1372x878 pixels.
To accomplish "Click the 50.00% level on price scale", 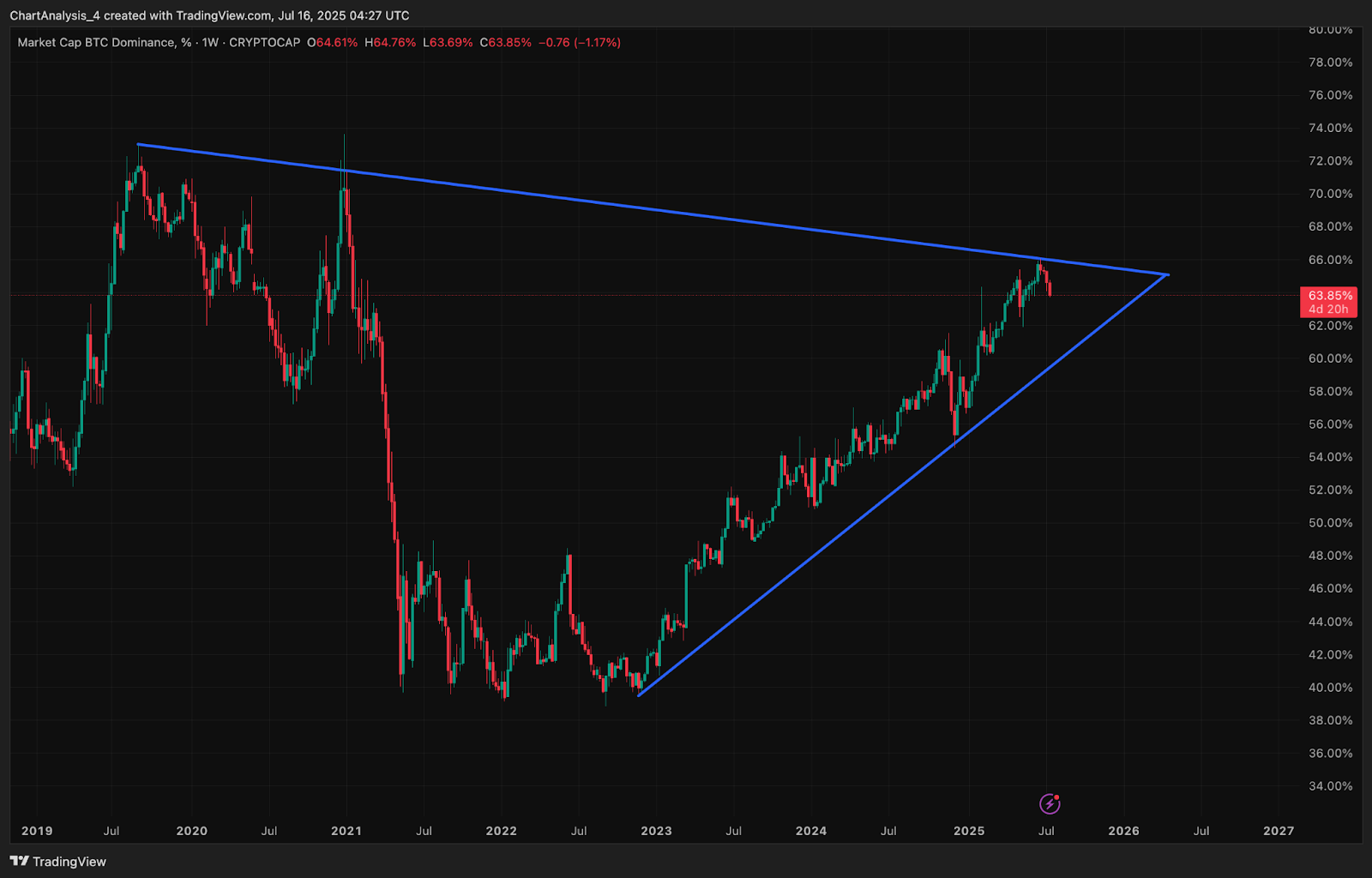I will click(x=1330, y=523).
